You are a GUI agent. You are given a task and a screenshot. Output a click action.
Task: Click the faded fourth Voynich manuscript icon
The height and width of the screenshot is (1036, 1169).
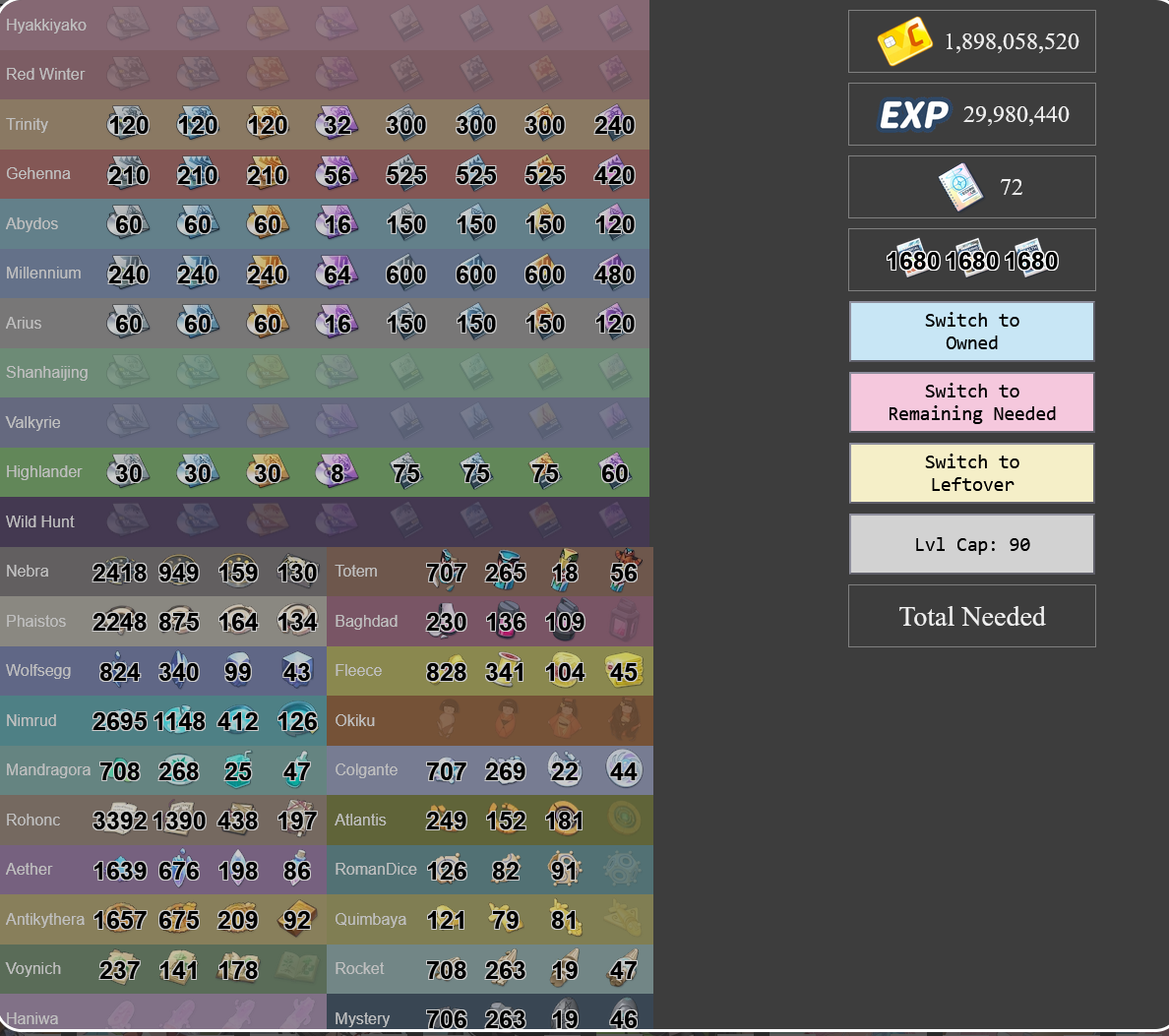[297, 969]
